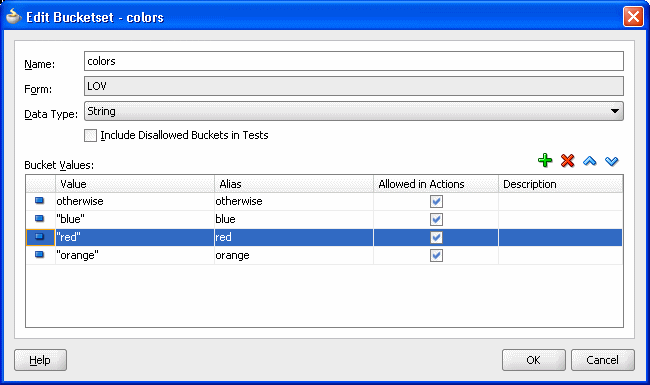Image resolution: width=650 pixels, height=385 pixels.
Task: Click the Form field showing LOV
Action: (x=354, y=86)
